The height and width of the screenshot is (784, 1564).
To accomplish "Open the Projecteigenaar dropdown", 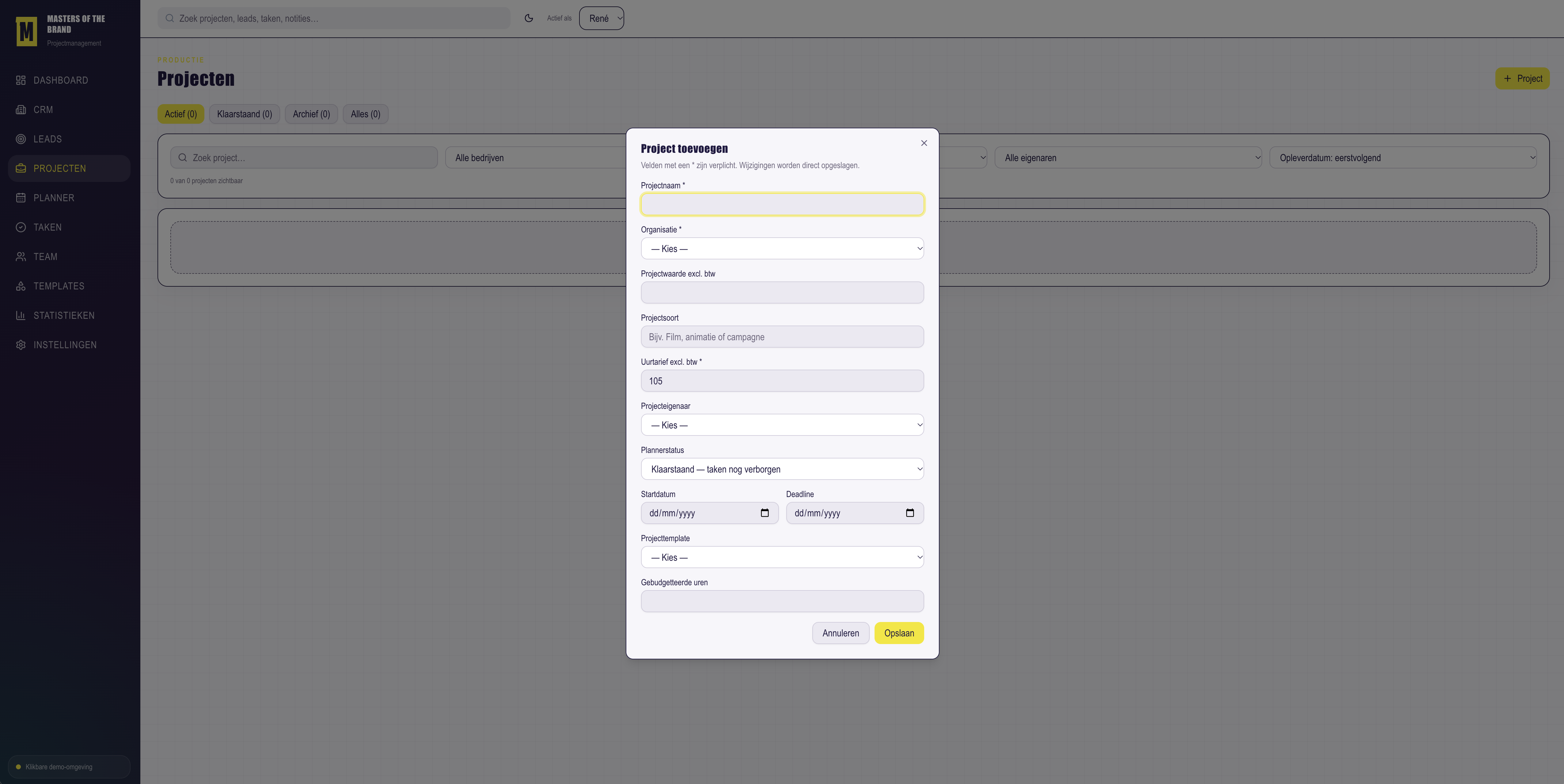I will pyautogui.click(x=782, y=425).
